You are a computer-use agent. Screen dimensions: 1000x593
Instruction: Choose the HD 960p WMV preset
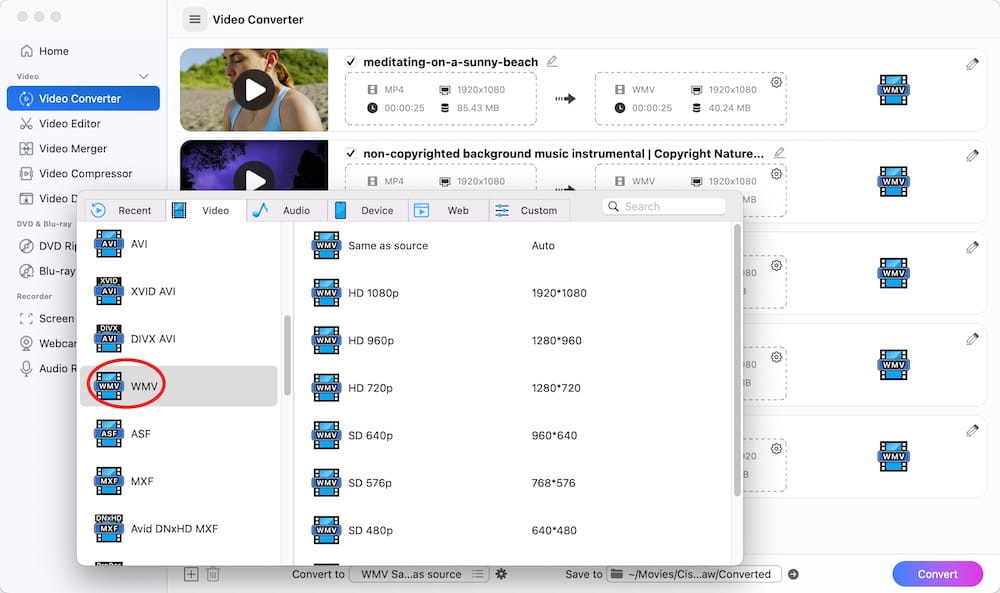513,340
